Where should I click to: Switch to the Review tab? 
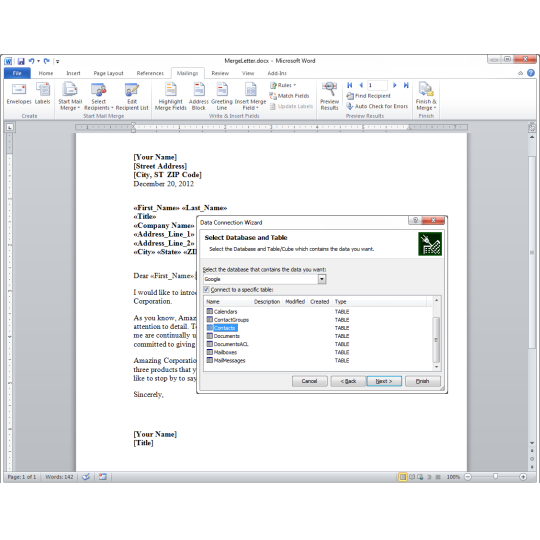pyautogui.click(x=220, y=73)
